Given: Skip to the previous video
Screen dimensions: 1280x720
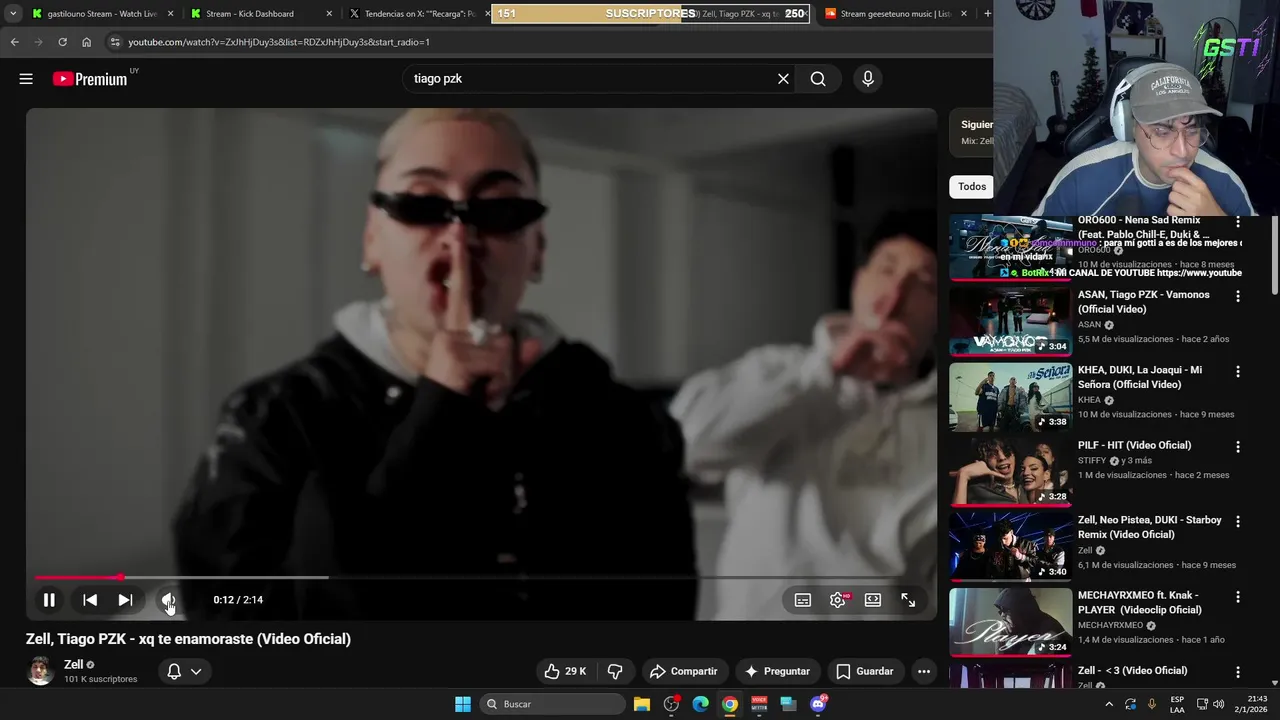Looking at the screenshot, I should pyautogui.click(x=90, y=600).
